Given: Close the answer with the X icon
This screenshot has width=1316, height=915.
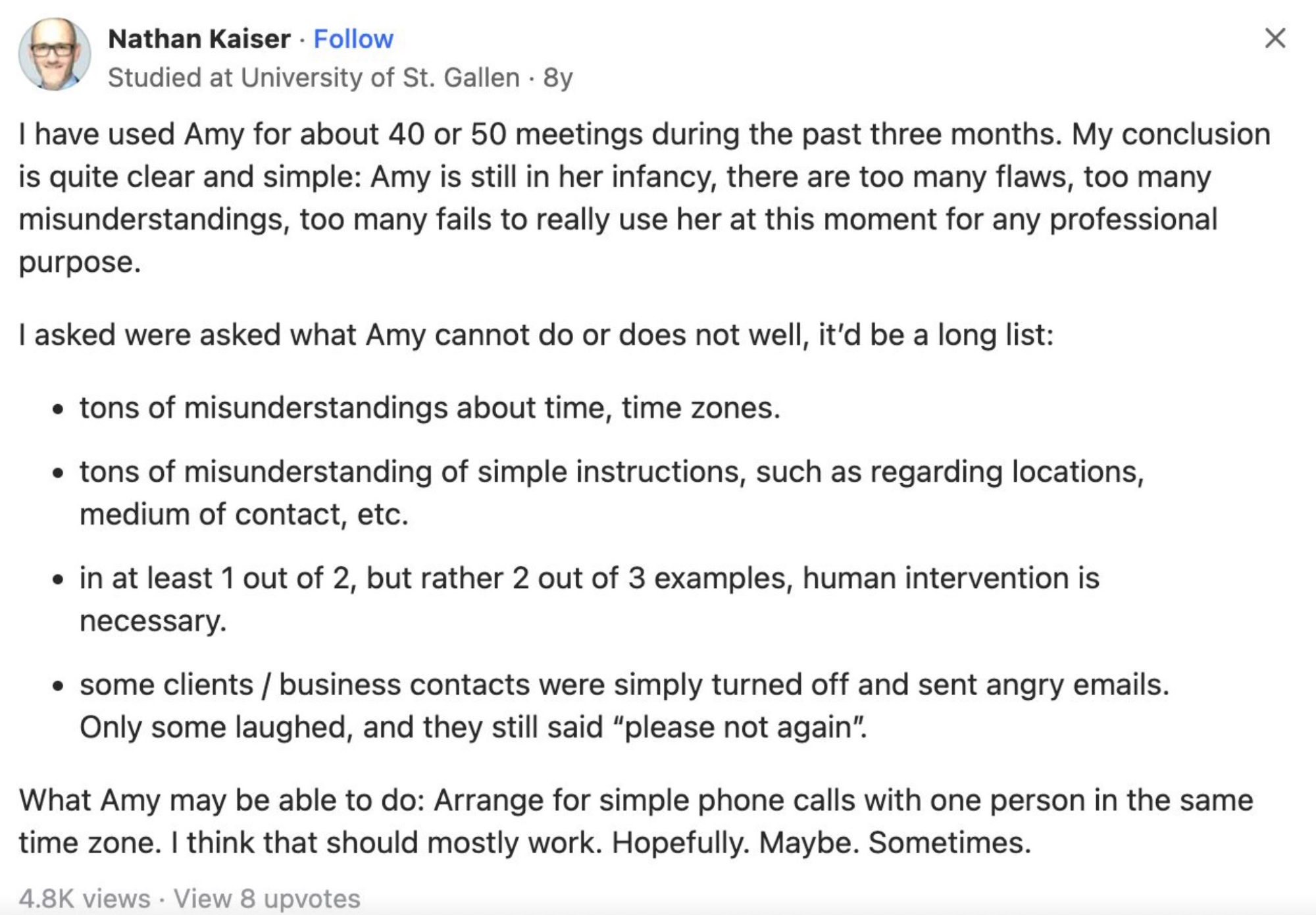Looking at the screenshot, I should pos(1275,38).
